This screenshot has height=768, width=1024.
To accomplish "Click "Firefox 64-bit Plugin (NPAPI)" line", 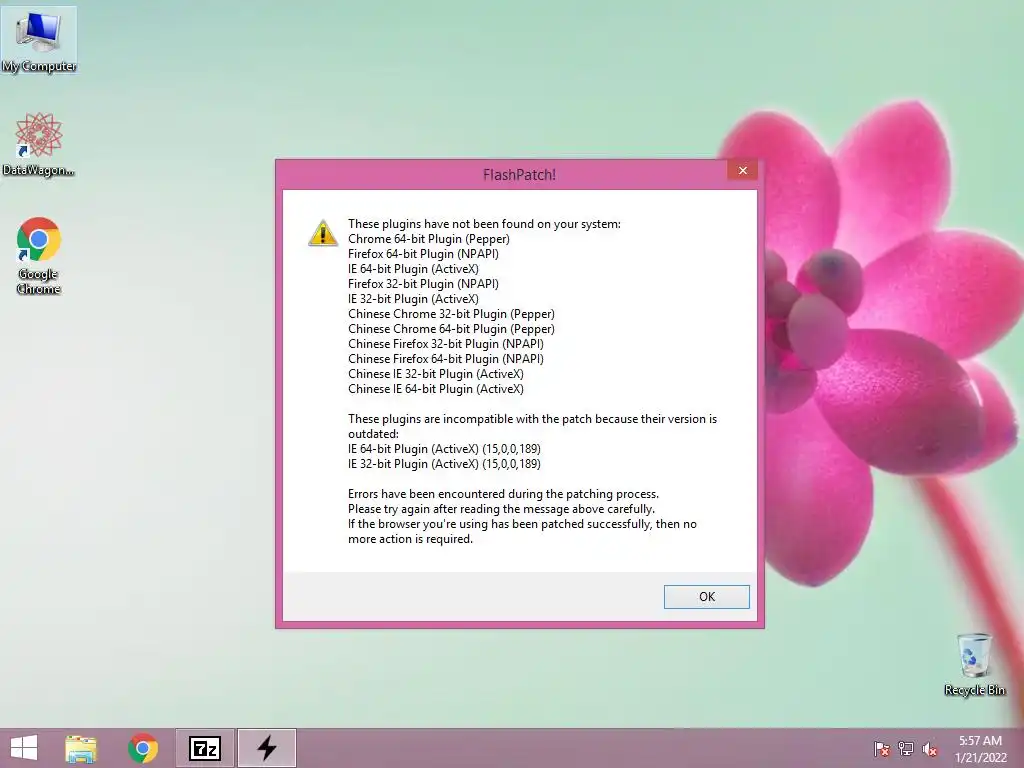I will tap(423, 254).
